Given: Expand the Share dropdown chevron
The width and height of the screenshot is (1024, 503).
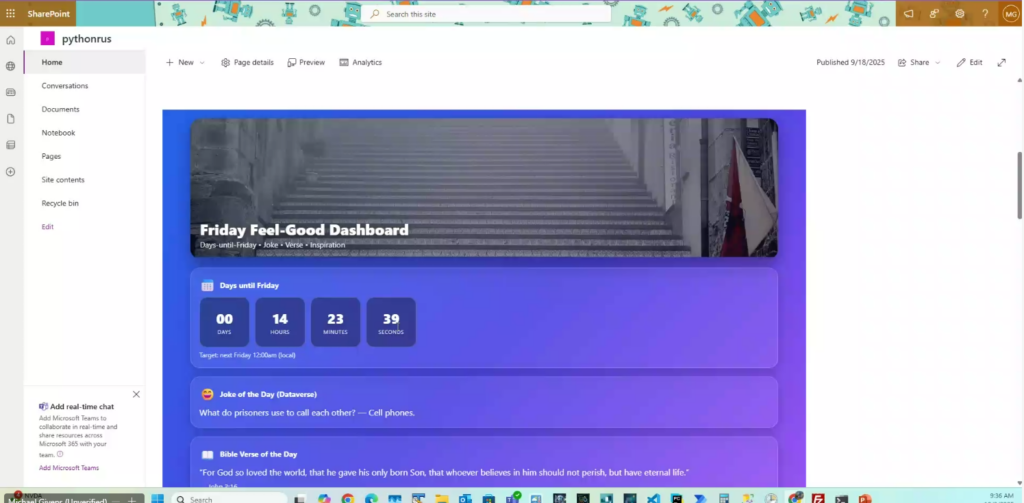Looking at the screenshot, I should (x=938, y=63).
